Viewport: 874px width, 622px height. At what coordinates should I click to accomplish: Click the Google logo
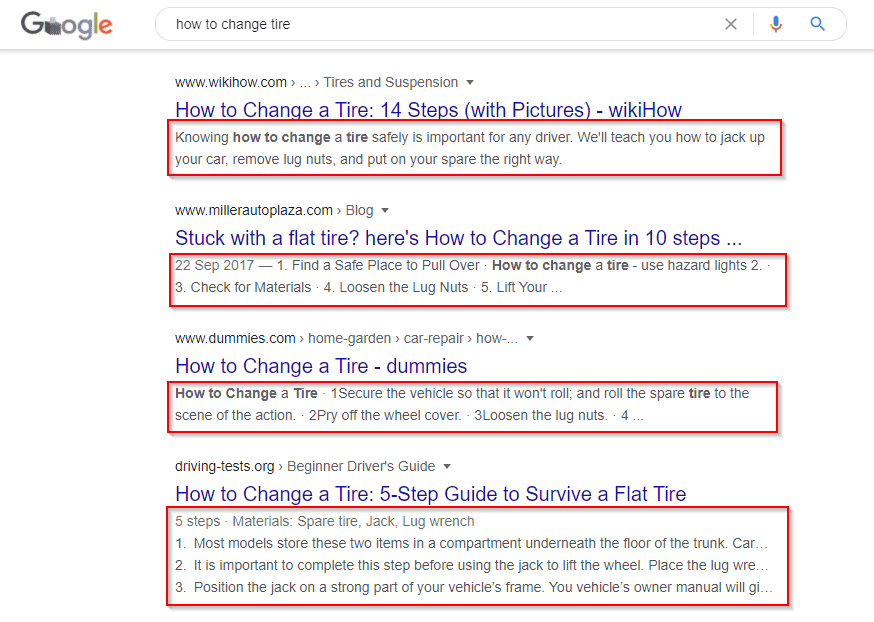[66, 25]
